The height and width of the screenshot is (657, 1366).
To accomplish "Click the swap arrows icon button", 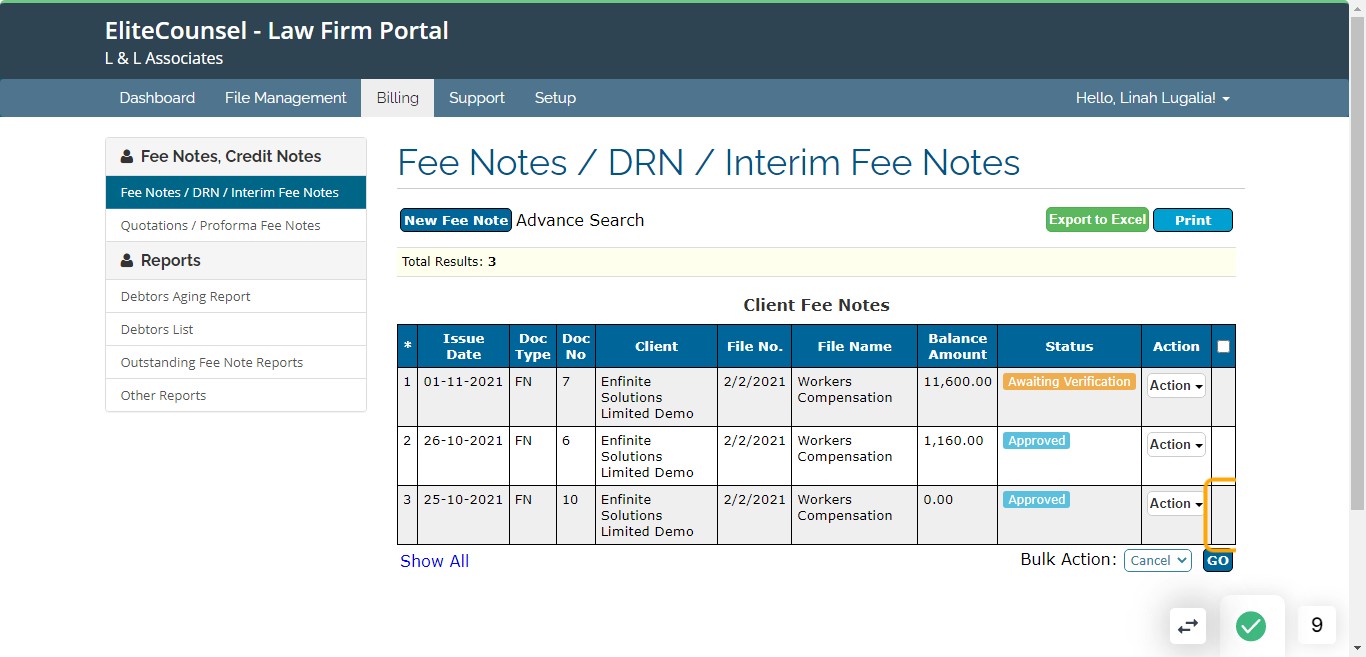I will [1188, 626].
